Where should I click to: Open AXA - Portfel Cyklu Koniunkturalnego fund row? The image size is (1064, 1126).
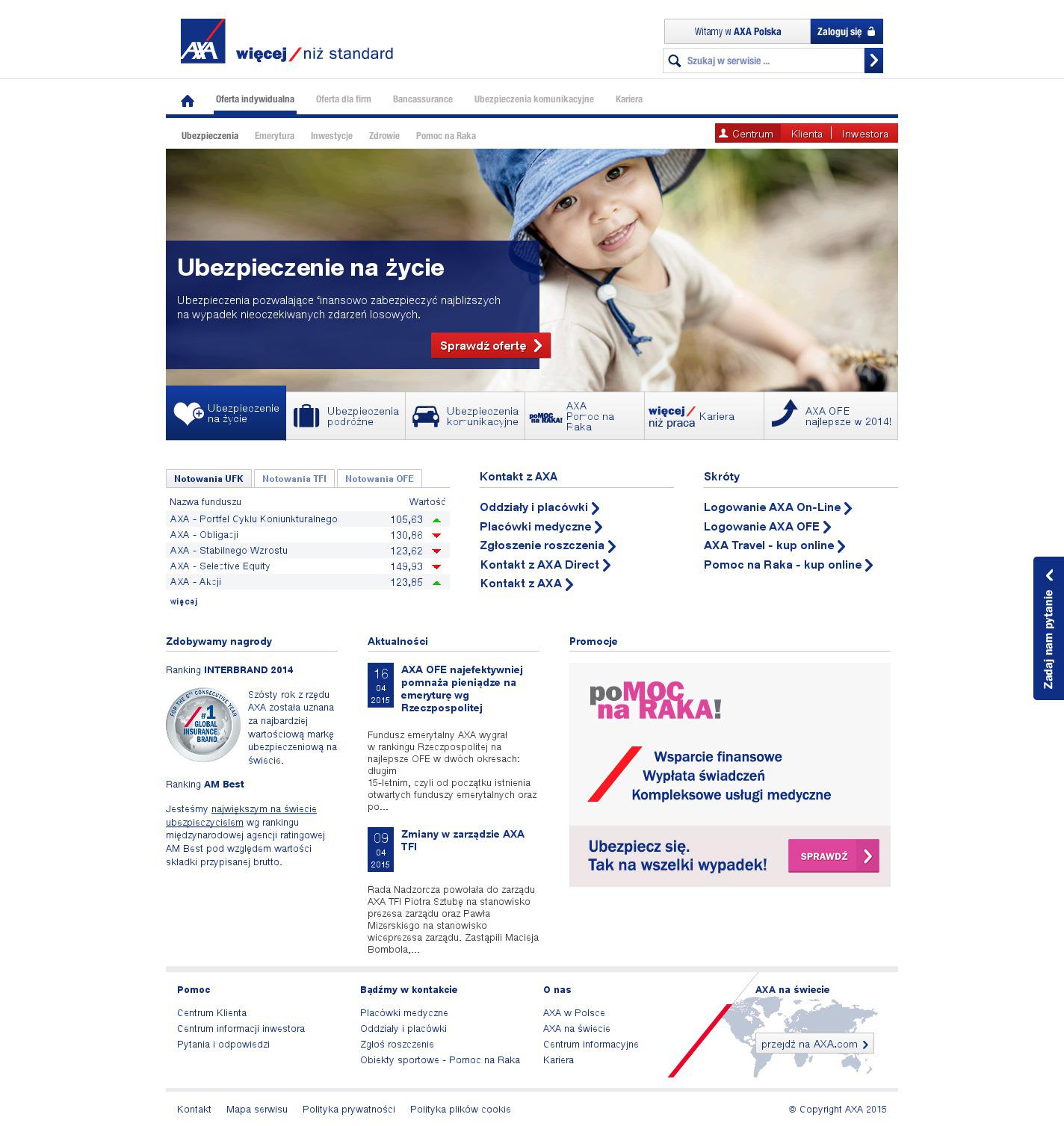pos(308,519)
